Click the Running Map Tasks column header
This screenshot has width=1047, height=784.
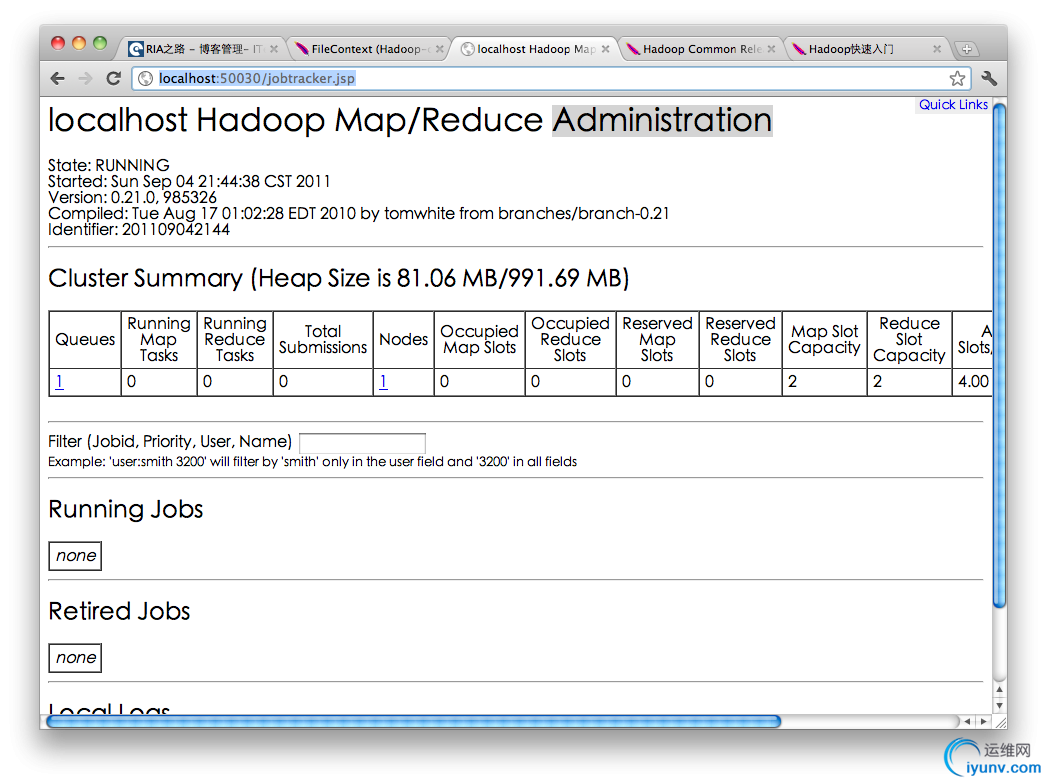pyautogui.click(x=159, y=339)
